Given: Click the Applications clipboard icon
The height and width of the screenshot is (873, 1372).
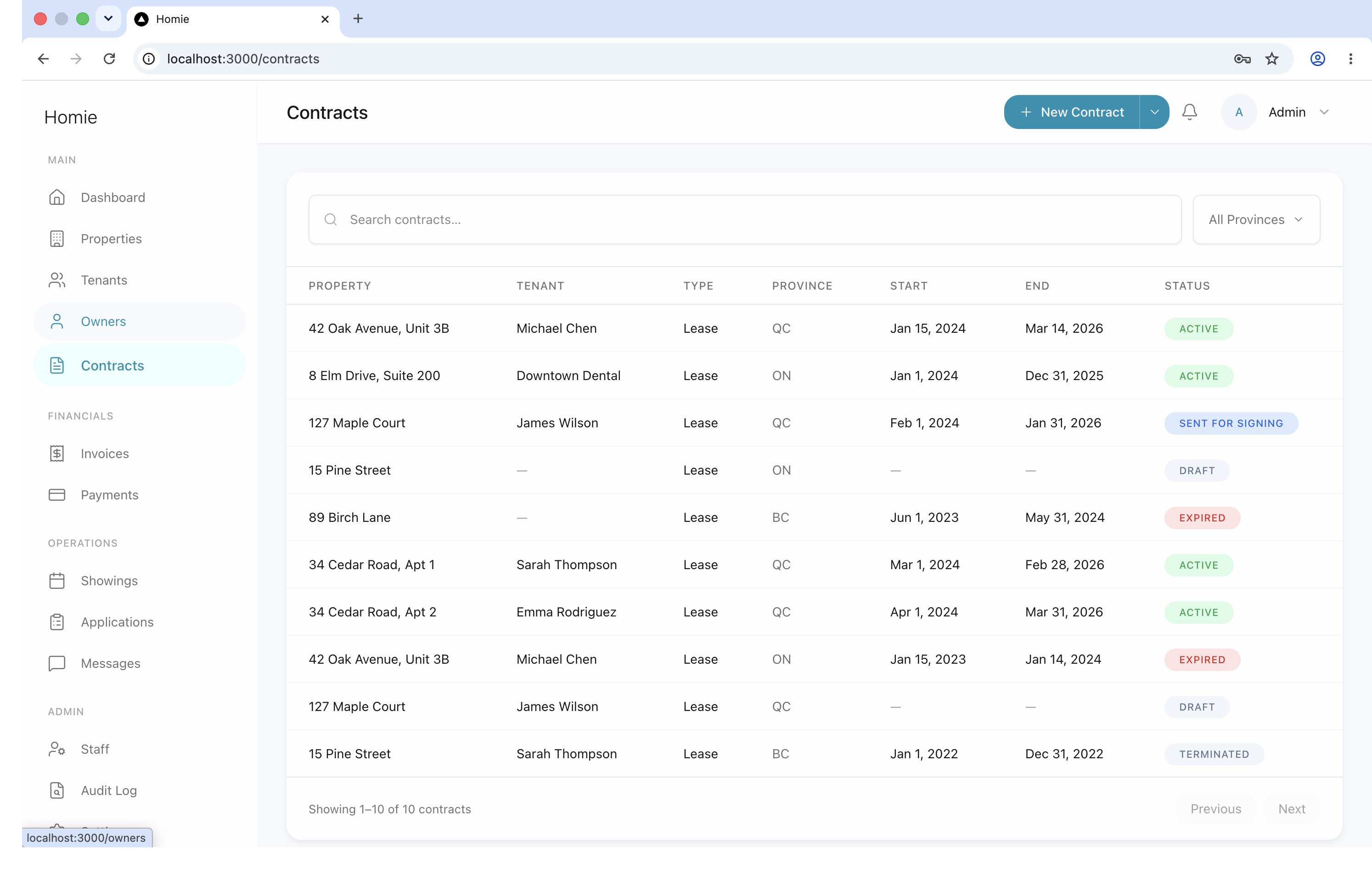Looking at the screenshot, I should (57, 621).
